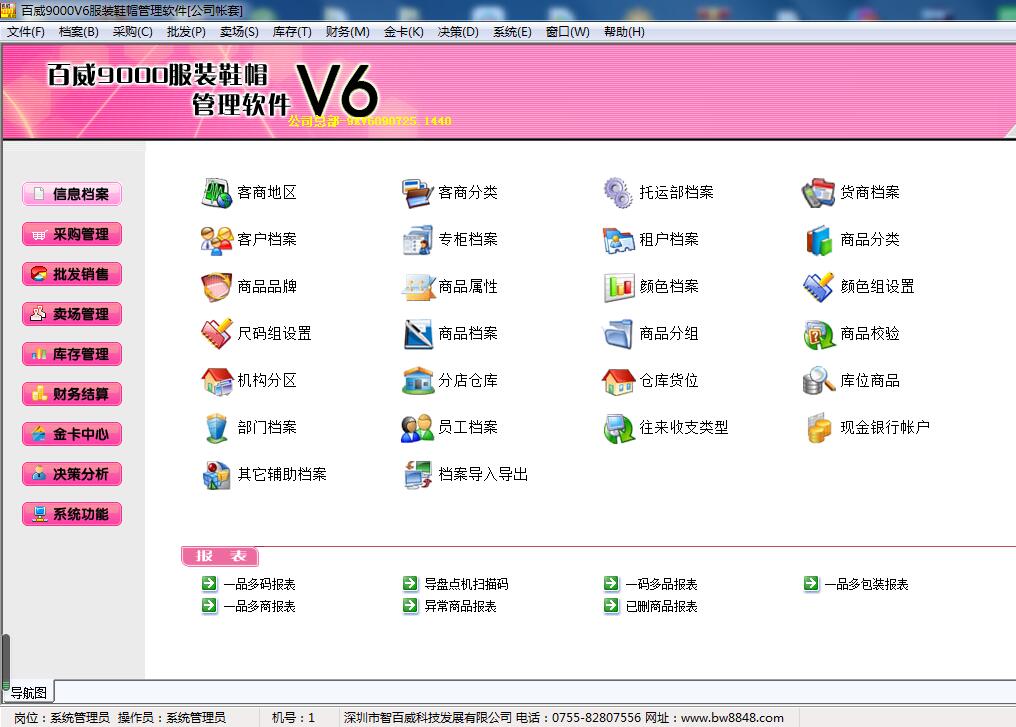Click the 档案导入导出 icon

tap(417, 475)
